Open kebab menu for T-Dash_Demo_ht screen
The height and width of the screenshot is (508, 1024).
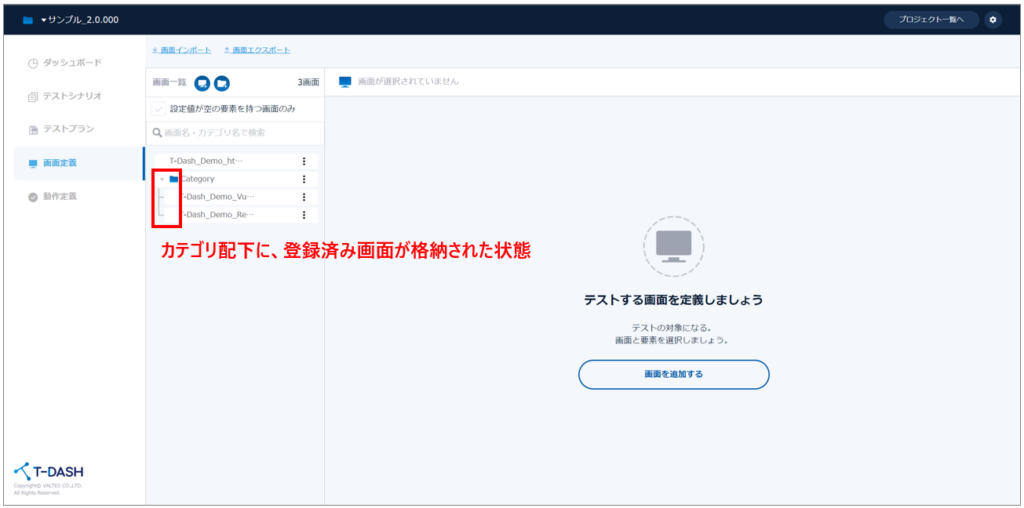pyautogui.click(x=304, y=161)
